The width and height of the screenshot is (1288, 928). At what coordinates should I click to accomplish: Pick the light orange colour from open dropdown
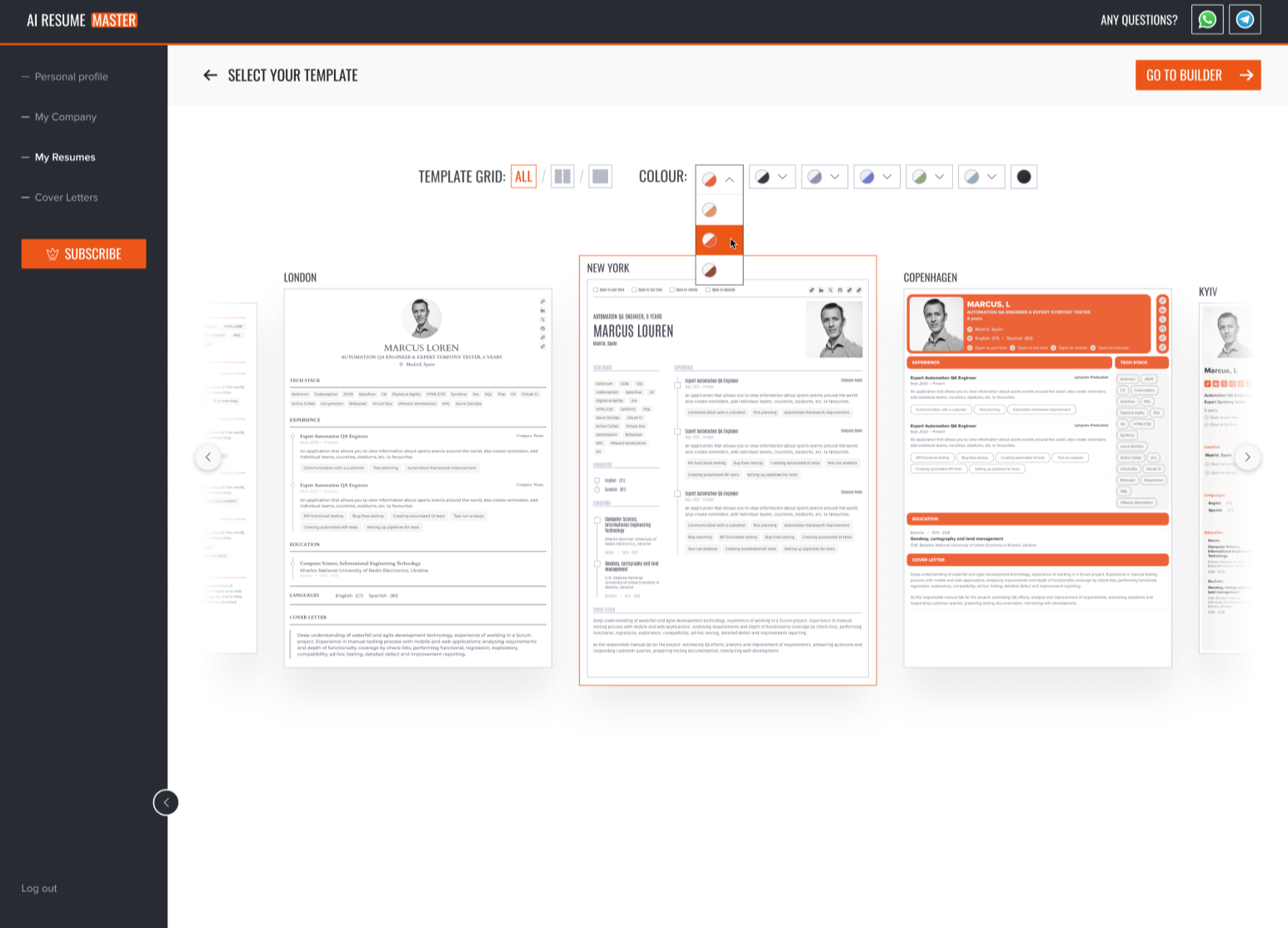710,210
